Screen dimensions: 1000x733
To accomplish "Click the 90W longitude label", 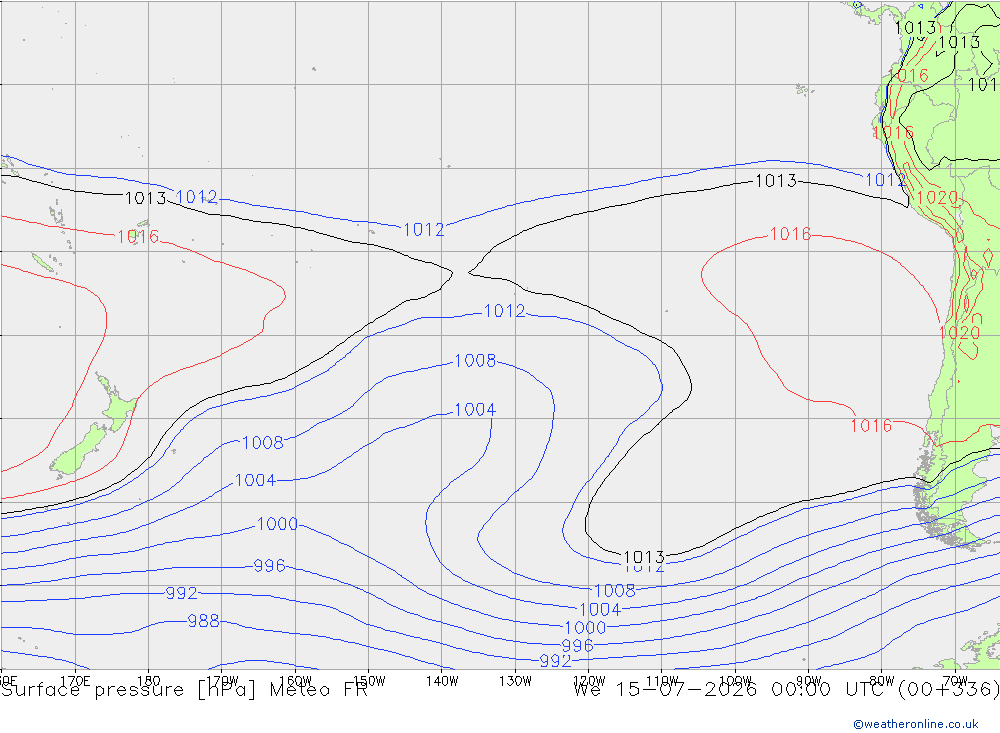I will coord(809,681).
